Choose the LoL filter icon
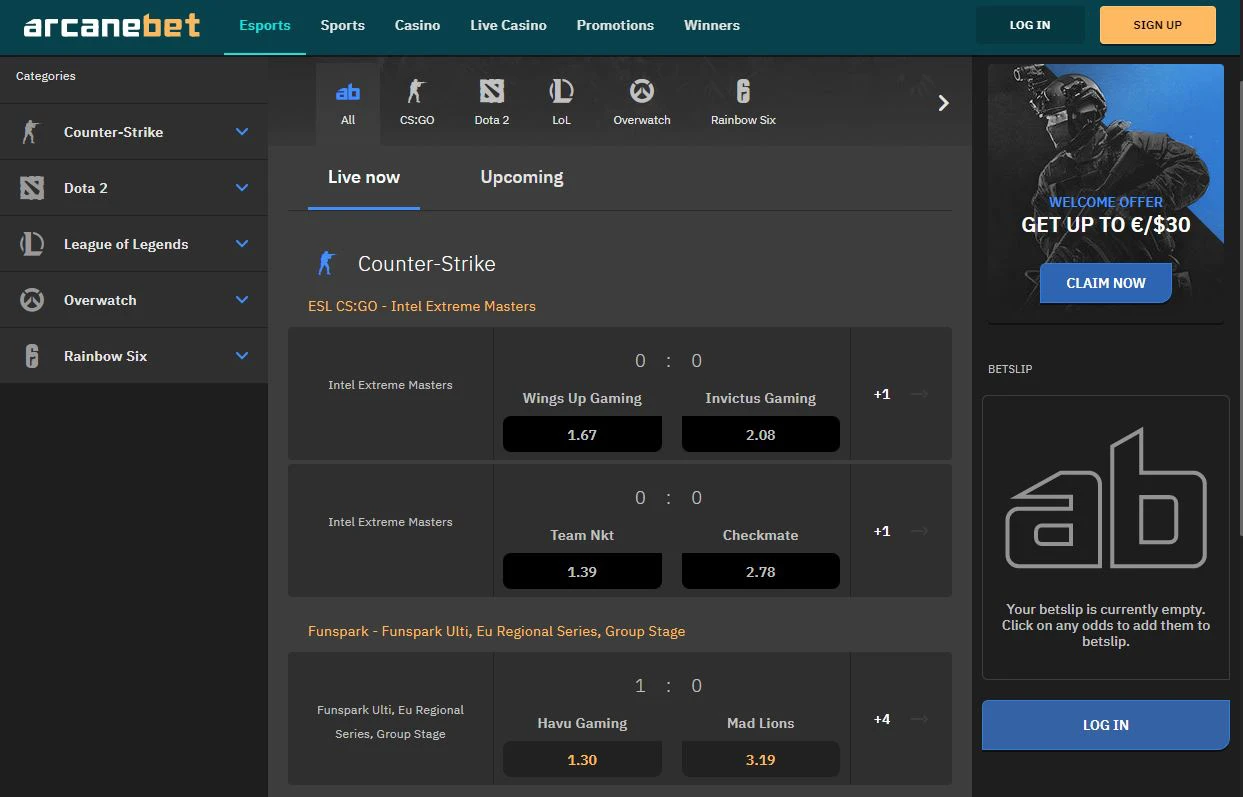The image size is (1243, 797). 561,92
